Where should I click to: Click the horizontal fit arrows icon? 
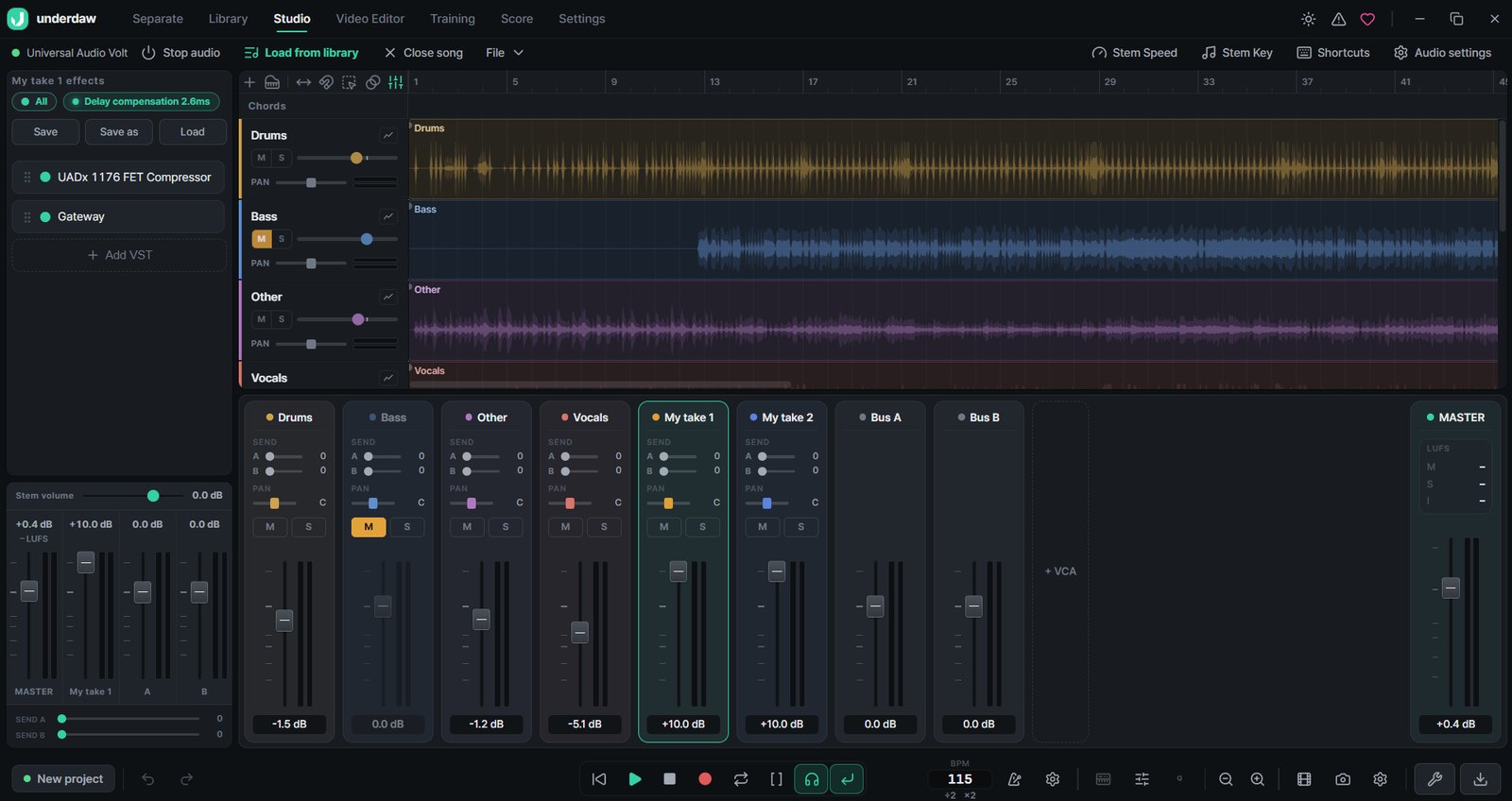(303, 82)
